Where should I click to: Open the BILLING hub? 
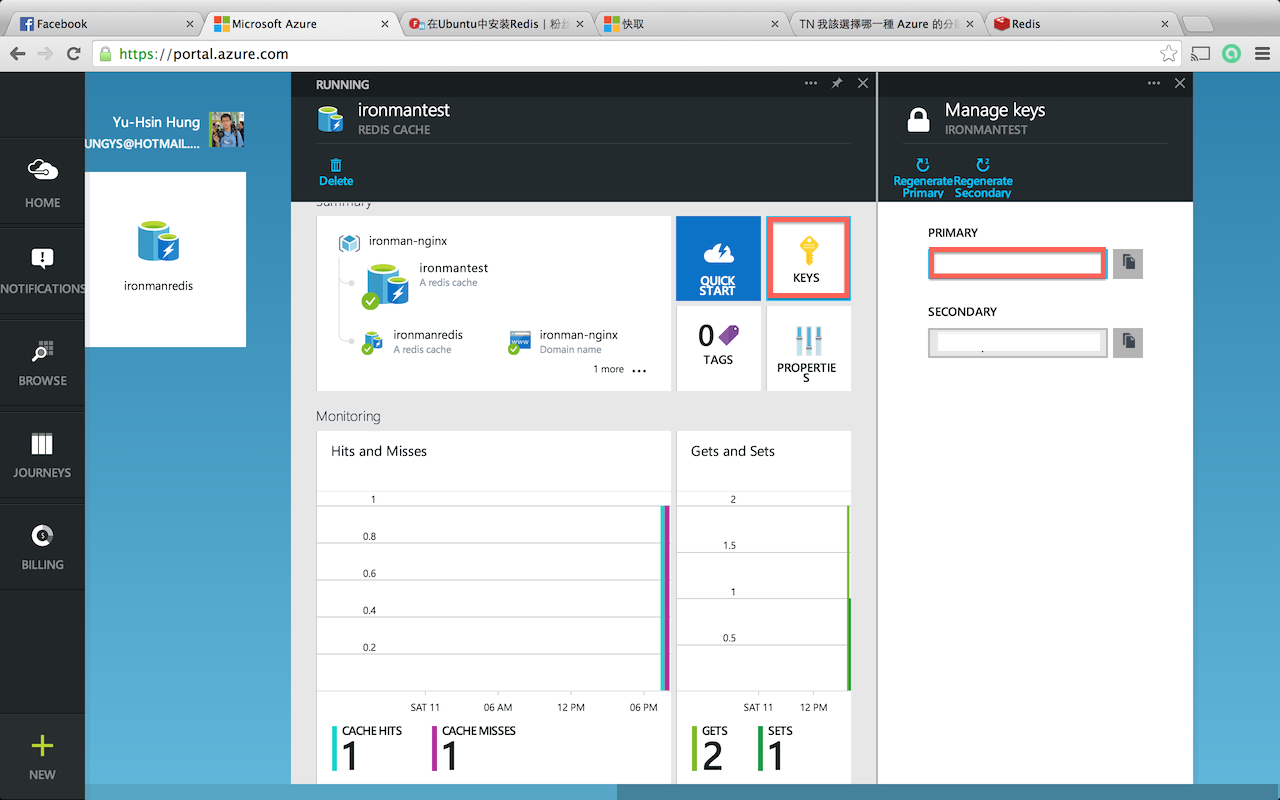(x=42, y=547)
